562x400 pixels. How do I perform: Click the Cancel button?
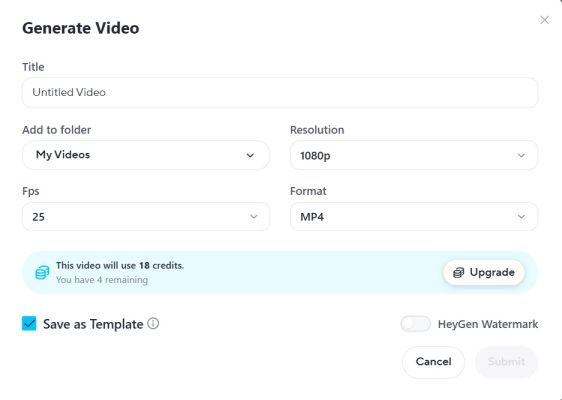[x=433, y=362]
